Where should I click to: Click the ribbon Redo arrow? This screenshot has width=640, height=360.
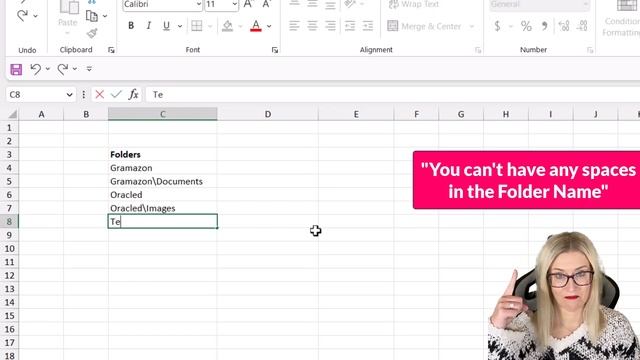pyautogui.click(x=22, y=16)
